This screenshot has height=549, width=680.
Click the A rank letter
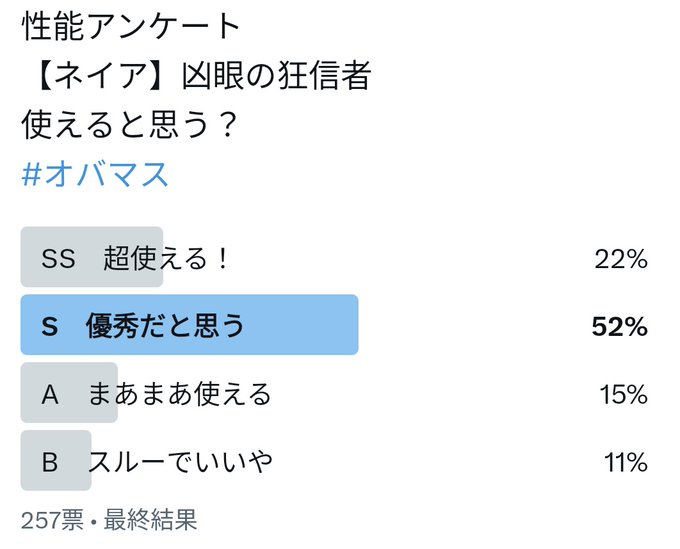(x=50, y=395)
